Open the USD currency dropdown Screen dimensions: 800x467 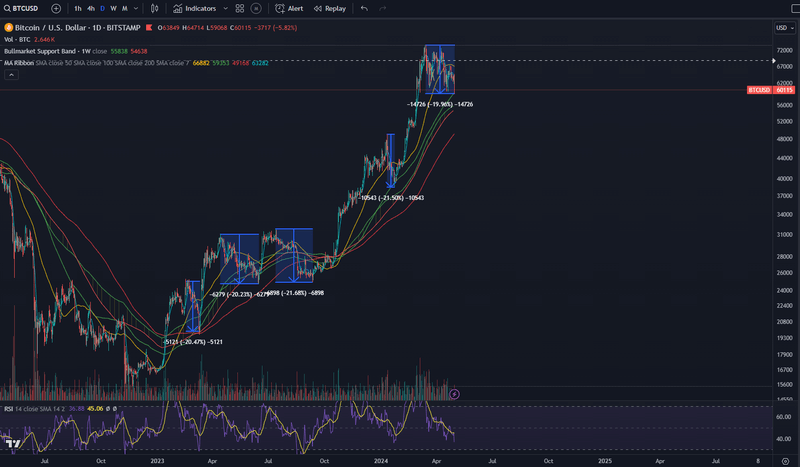pyautogui.click(x=785, y=28)
